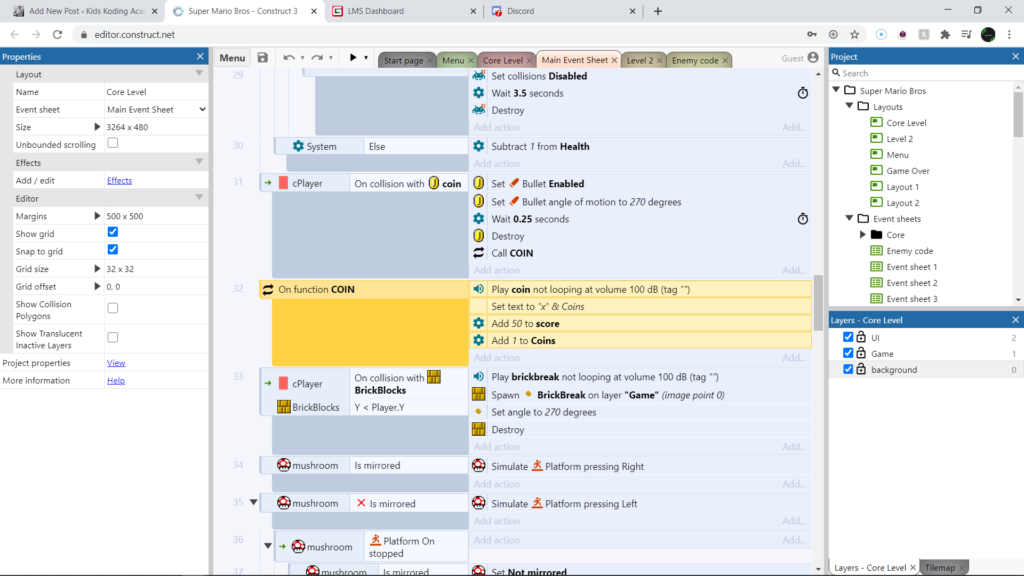
Task: Enable Show Translucent Inactive Layers checkbox
Action: tap(113, 337)
